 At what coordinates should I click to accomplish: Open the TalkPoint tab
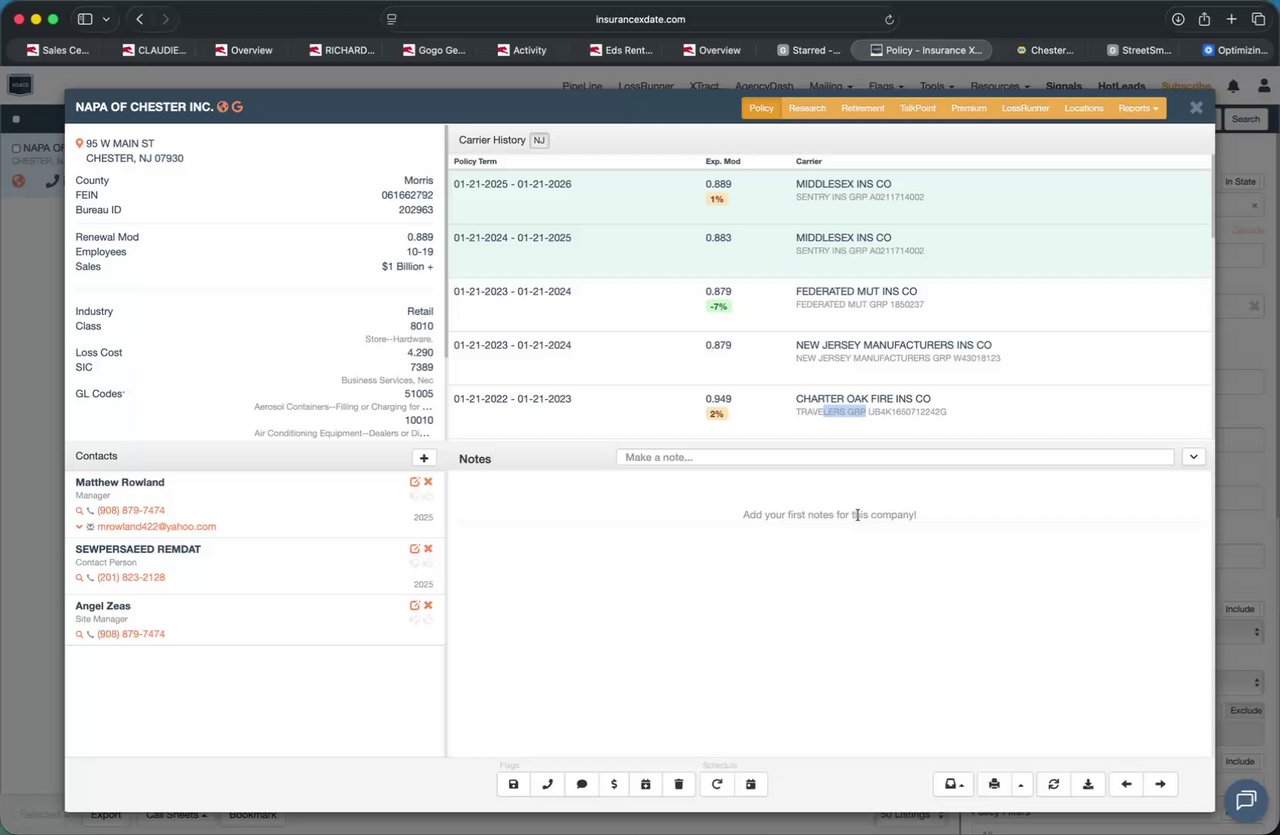coord(918,108)
